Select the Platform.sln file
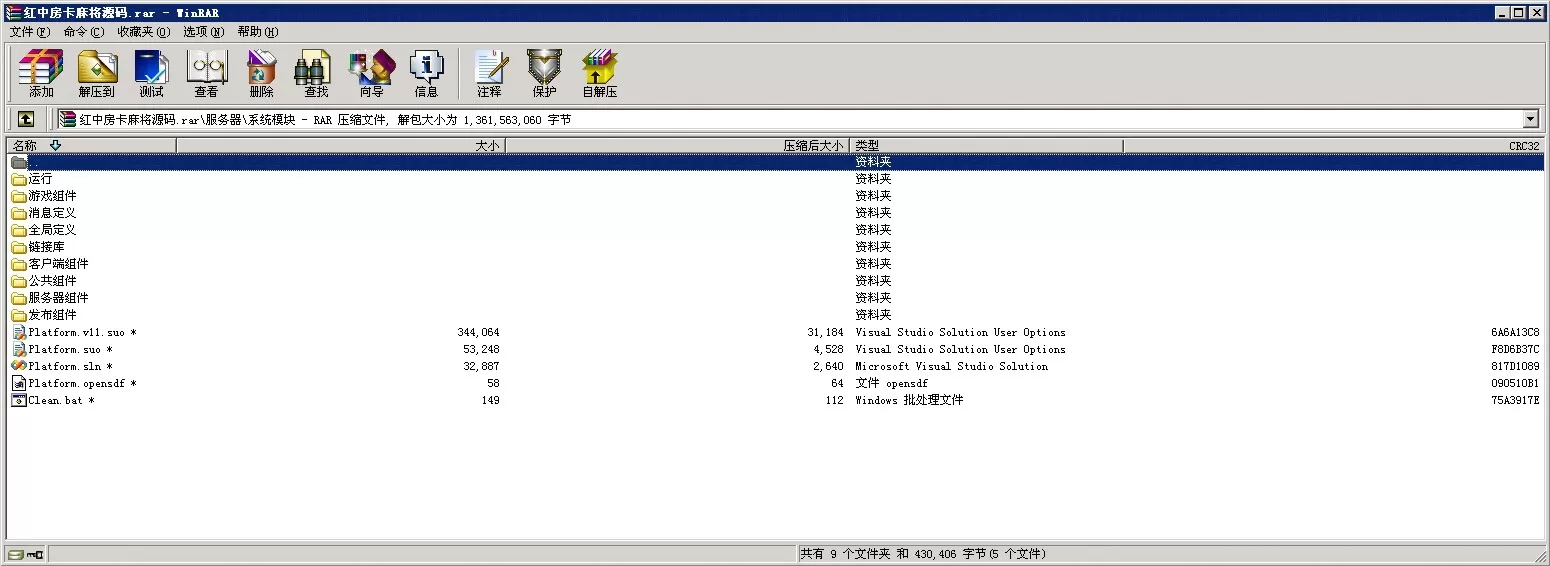This screenshot has height=566, width=1550. coord(65,366)
